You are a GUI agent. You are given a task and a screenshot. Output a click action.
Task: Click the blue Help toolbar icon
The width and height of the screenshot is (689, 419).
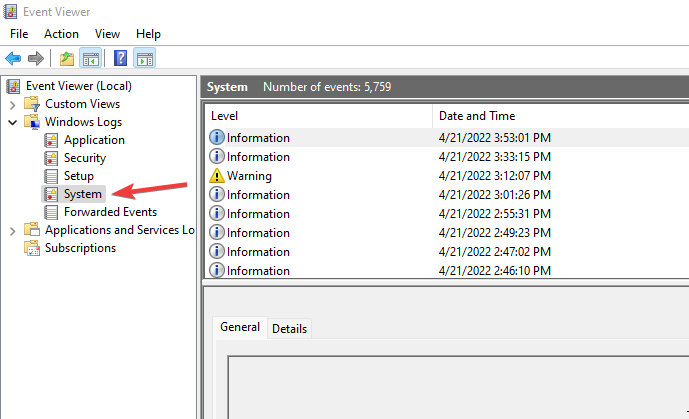pos(120,59)
